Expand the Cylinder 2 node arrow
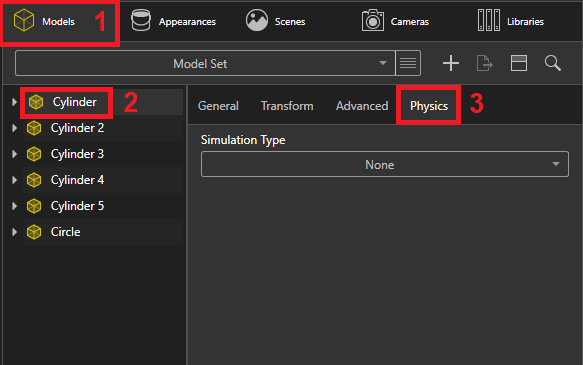The width and height of the screenshot is (583, 365). coord(14,128)
